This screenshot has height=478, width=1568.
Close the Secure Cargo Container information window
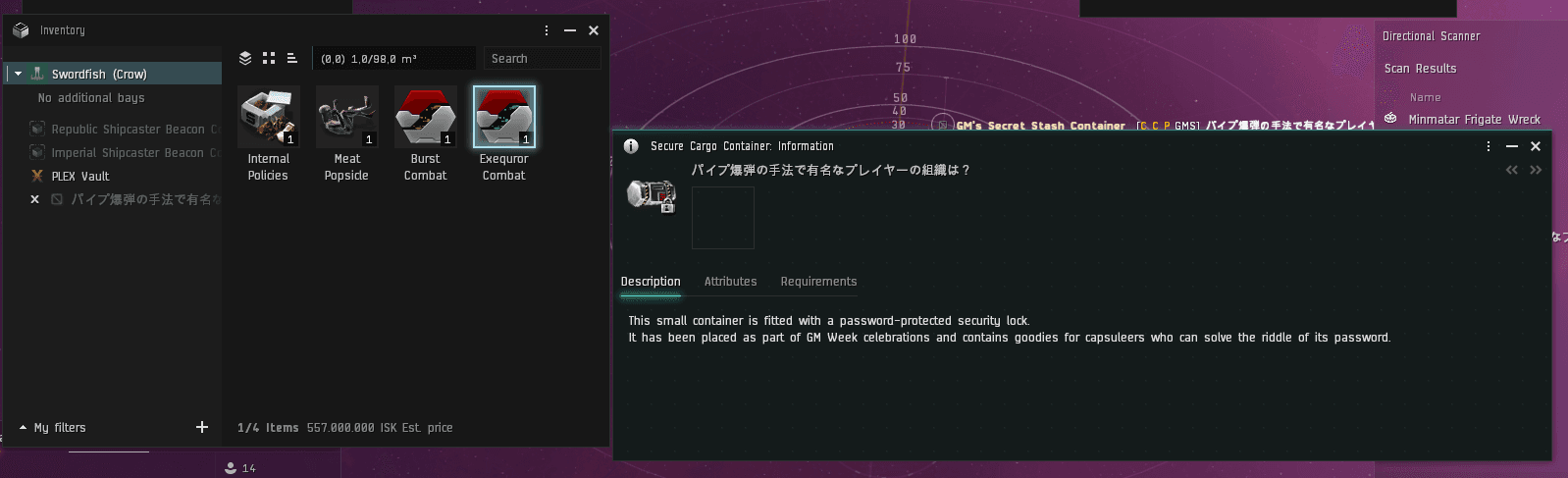[x=1536, y=146]
